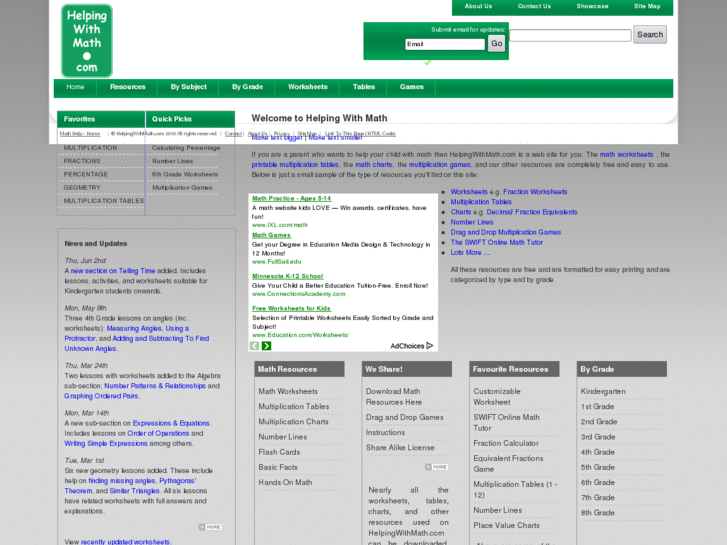
Task: Click the Email input field
Action: [445, 44]
